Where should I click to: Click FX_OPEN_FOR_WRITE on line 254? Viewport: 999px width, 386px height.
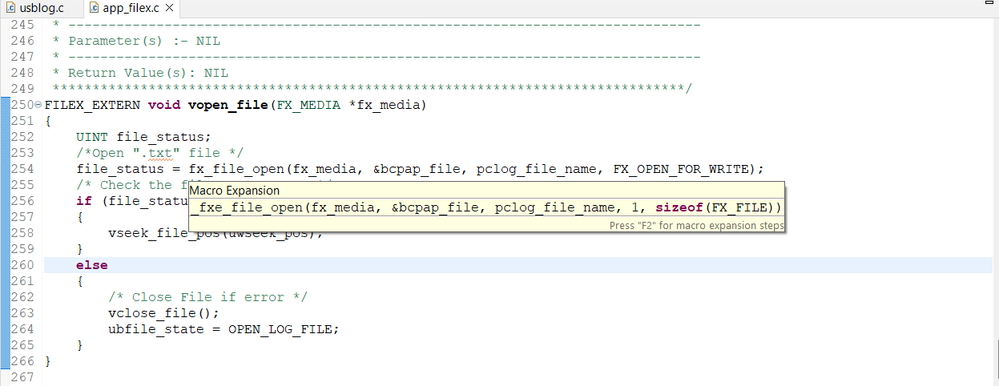click(681, 169)
